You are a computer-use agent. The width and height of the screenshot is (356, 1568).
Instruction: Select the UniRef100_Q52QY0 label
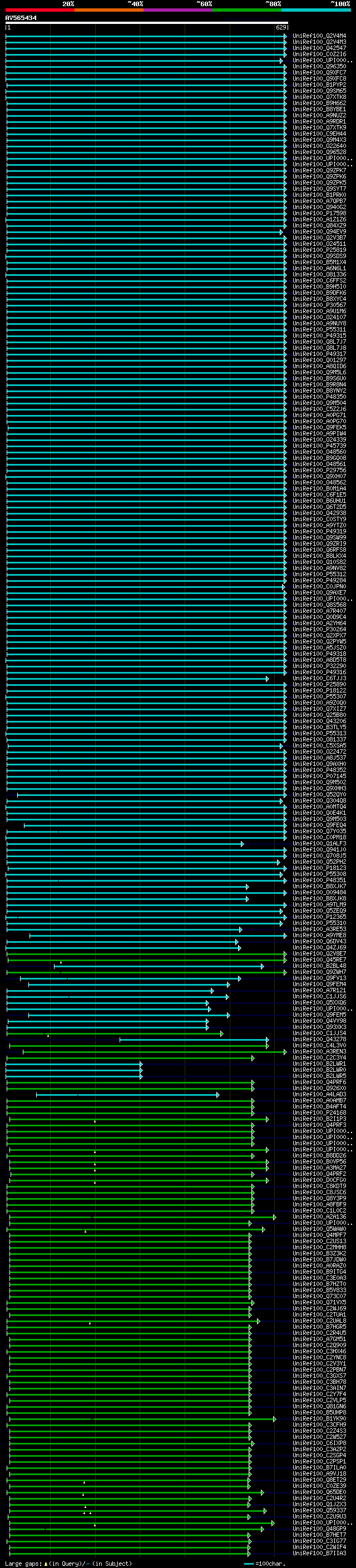(319, 794)
